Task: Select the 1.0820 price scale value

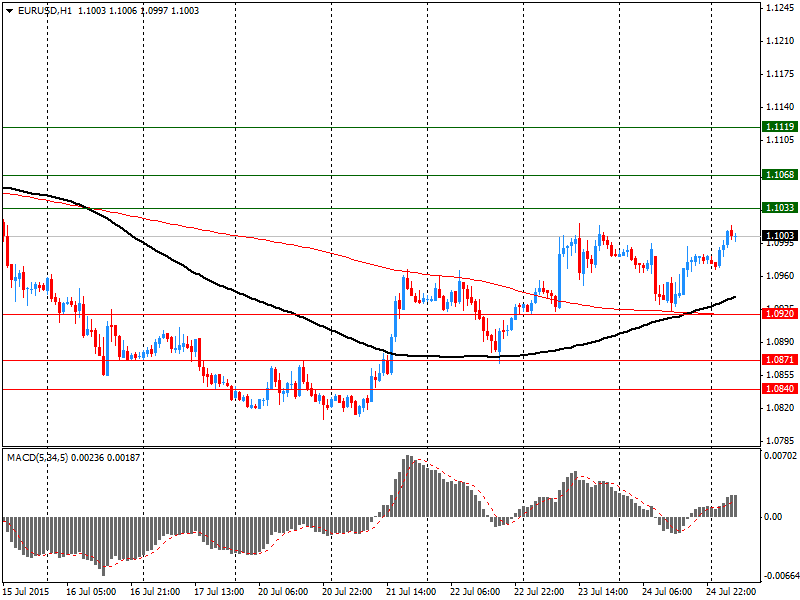Action: coord(781,408)
